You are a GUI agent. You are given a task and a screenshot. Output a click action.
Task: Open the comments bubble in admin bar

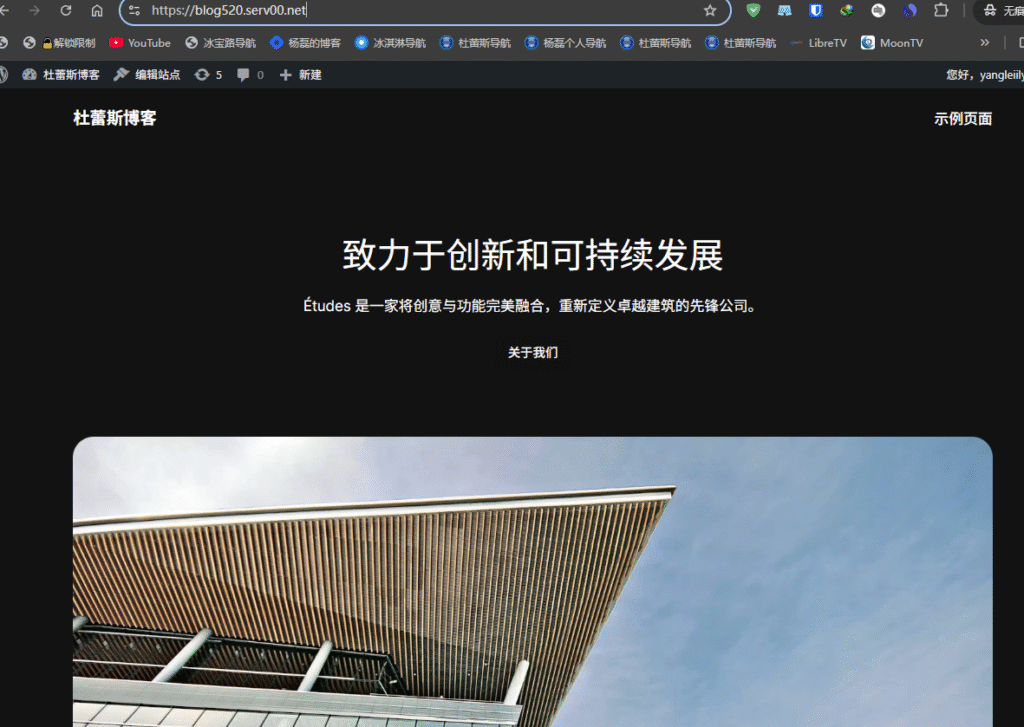tap(250, 75)
